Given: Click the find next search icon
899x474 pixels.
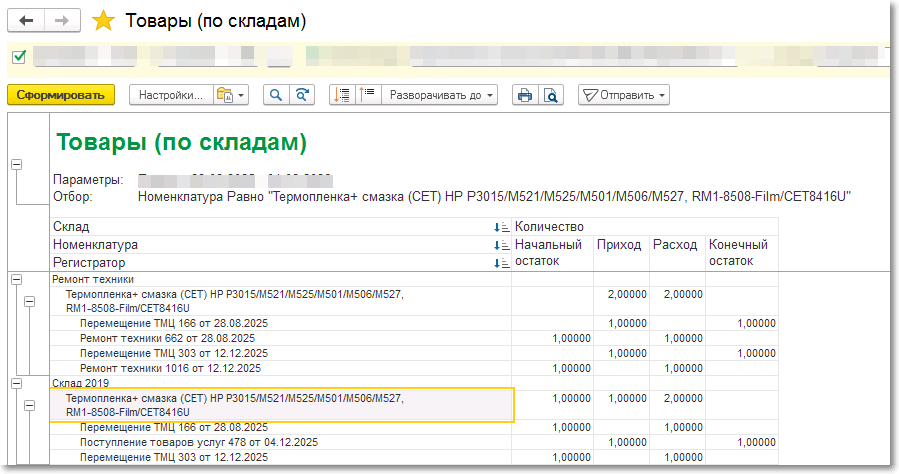Looking at the screenshot, I should [300, 95].
